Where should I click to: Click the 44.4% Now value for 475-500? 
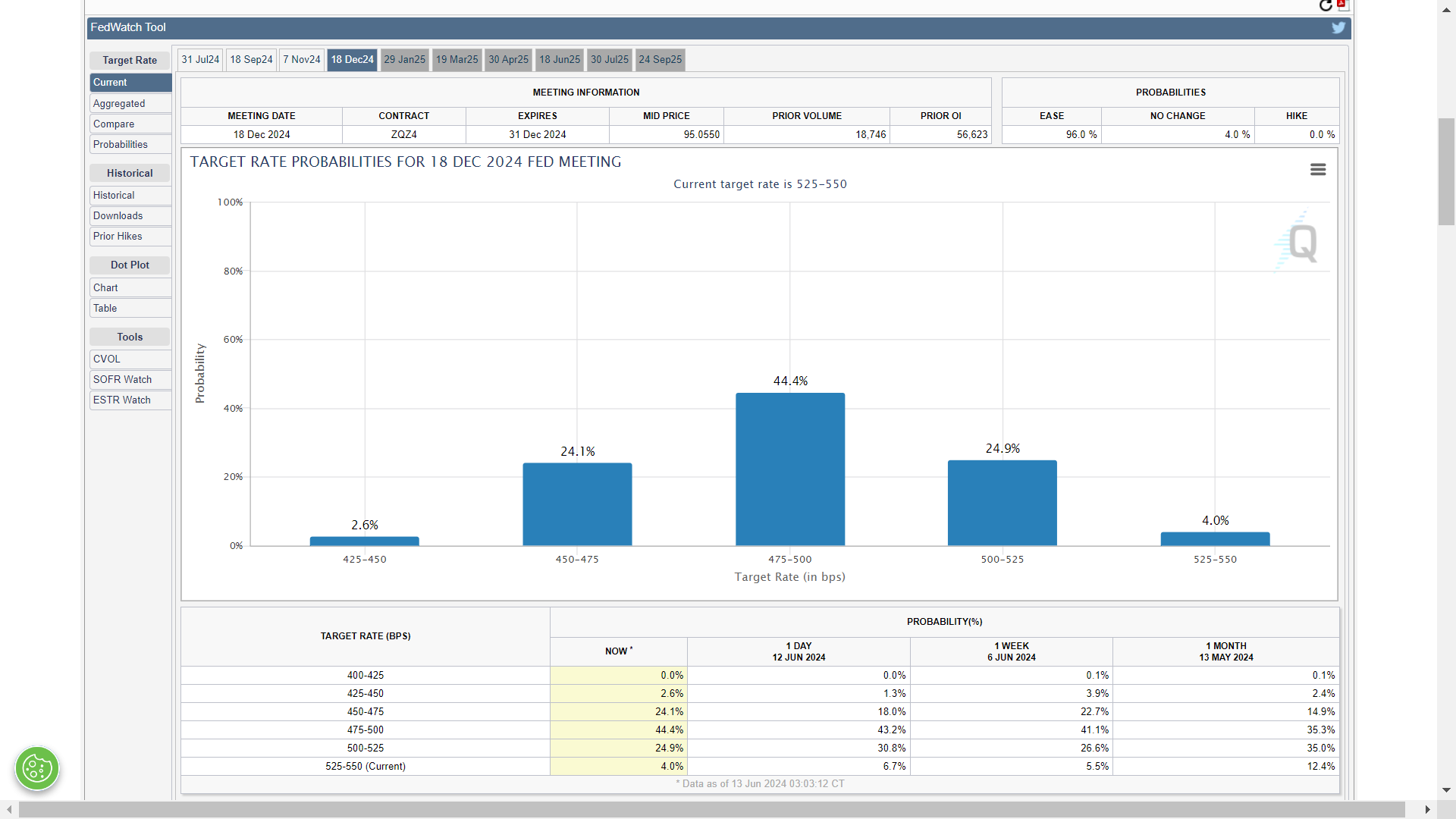tap(669, 730)
